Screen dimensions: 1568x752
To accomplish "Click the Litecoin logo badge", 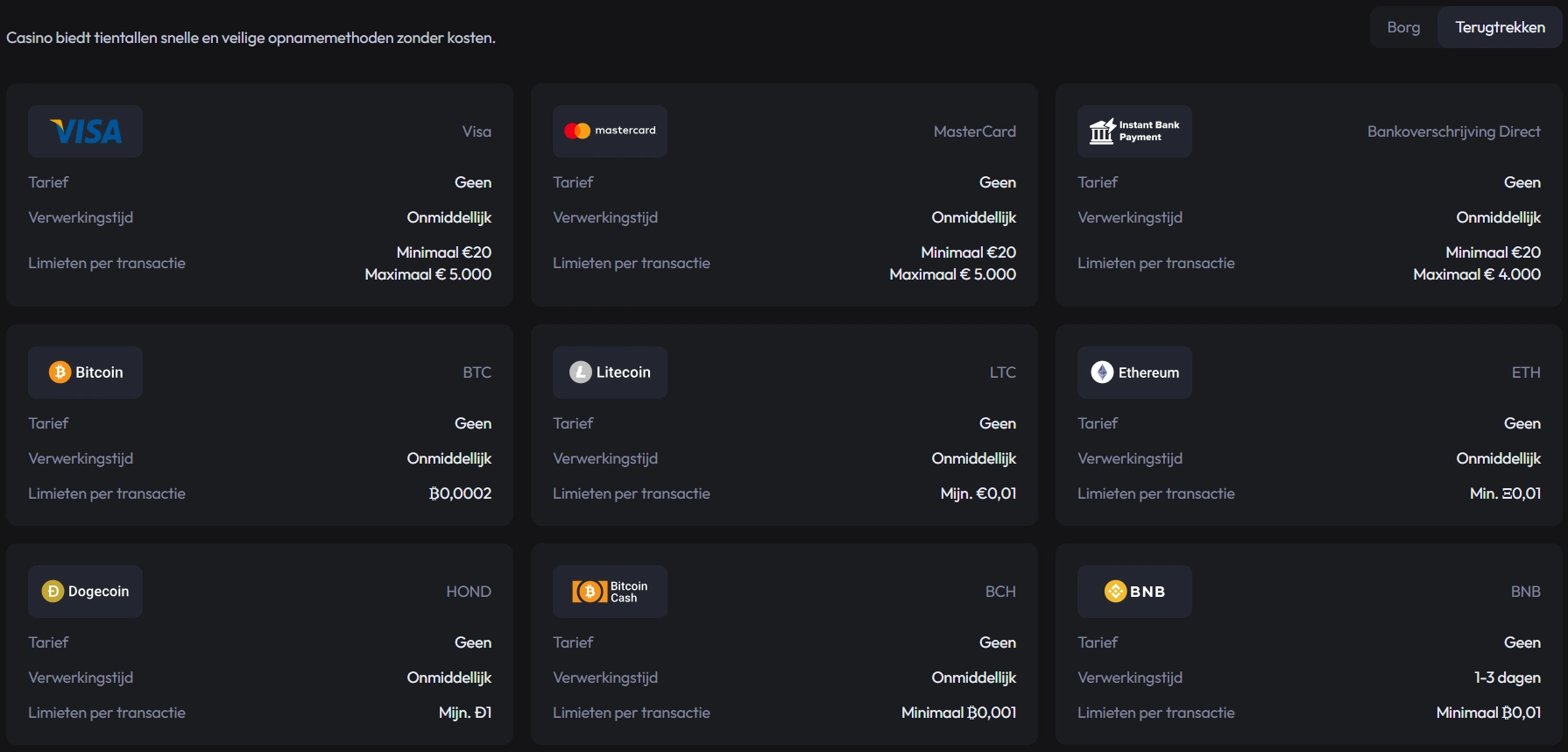I will coord(610,372).
